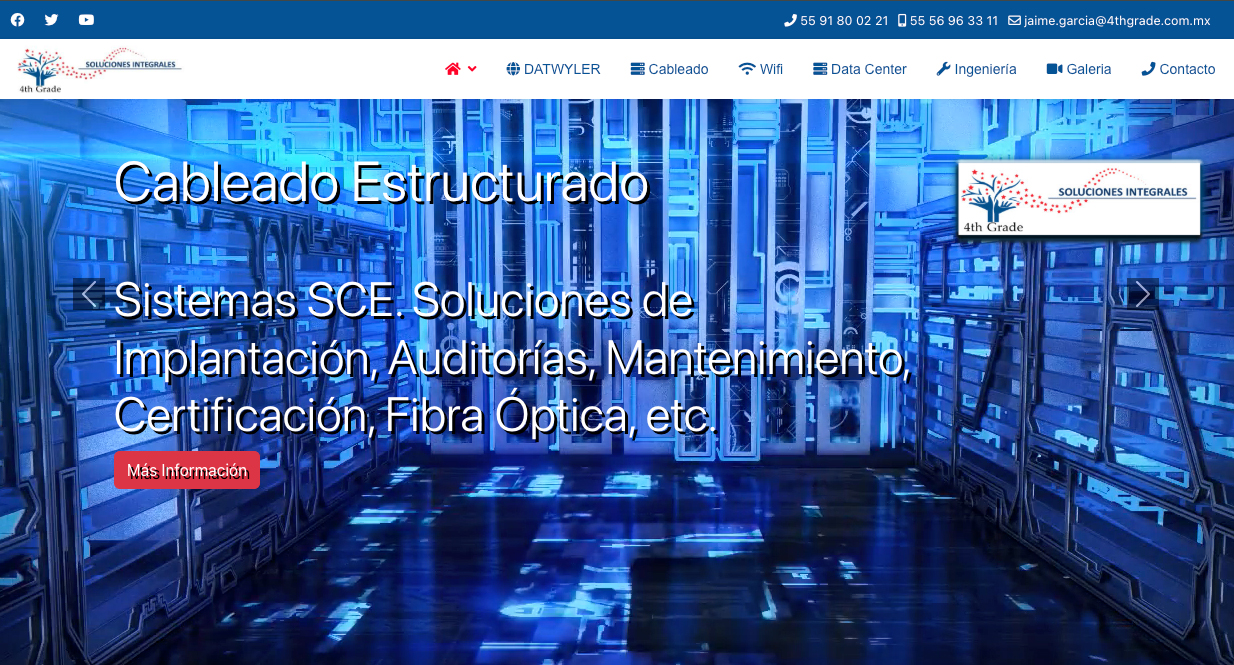Open the Twitter social icon
This screenshot has height=665, width=1234.
pyautogui.click(x=52, y=20)
